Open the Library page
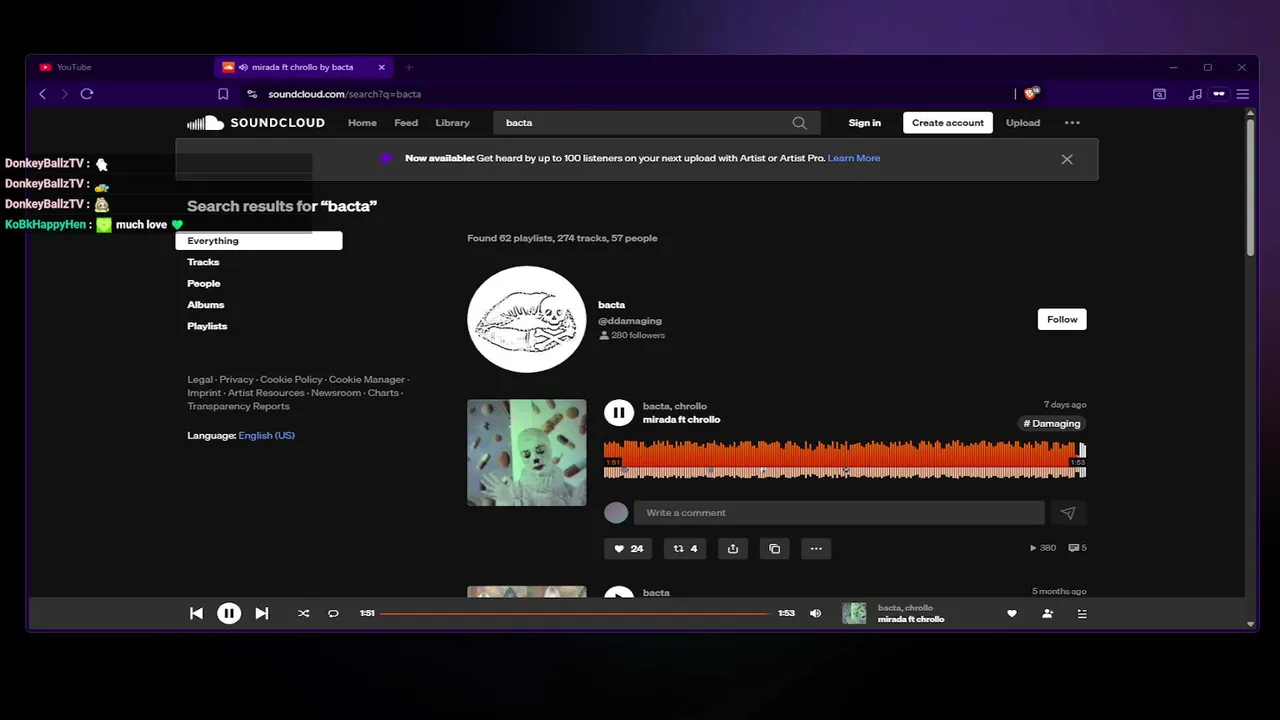 [452, 123]
